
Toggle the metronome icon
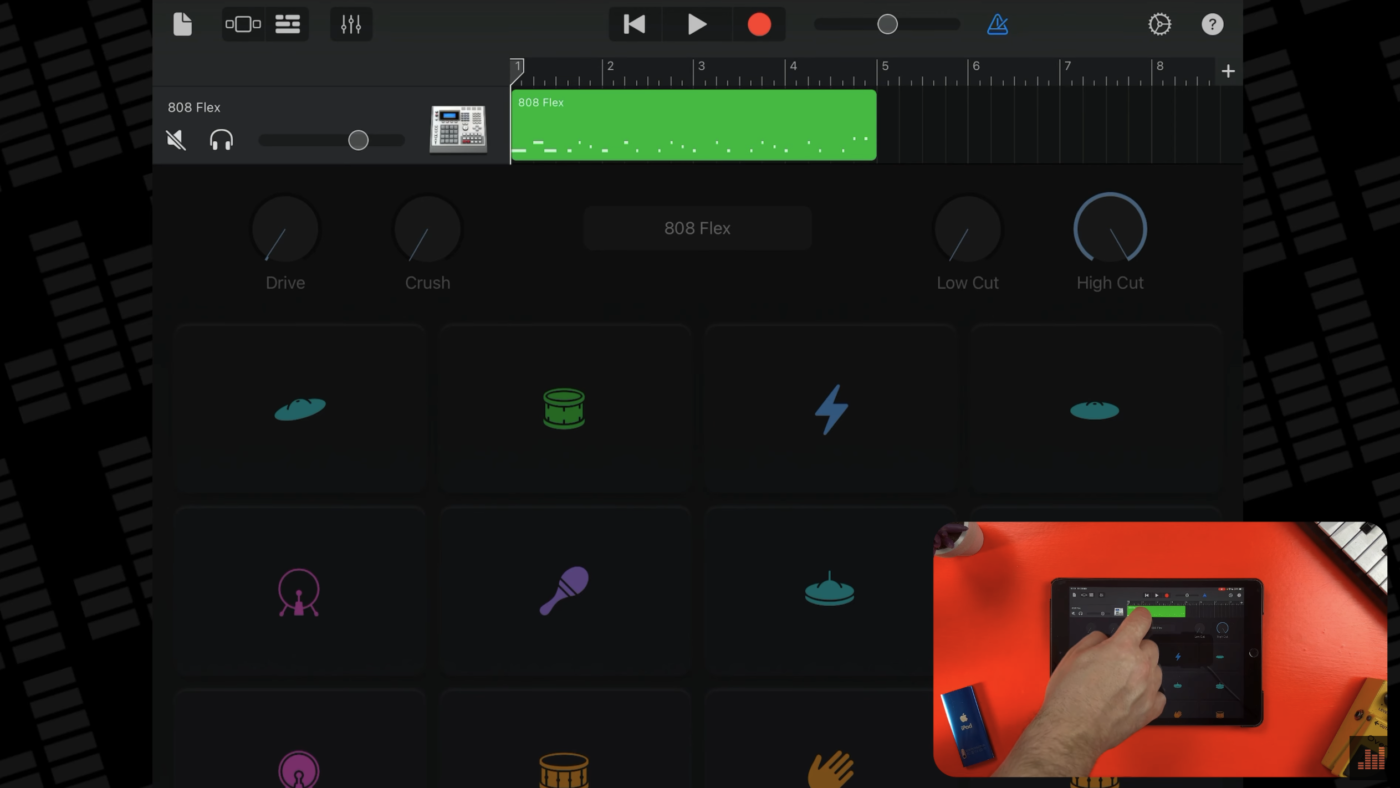(x=997, y=24)
